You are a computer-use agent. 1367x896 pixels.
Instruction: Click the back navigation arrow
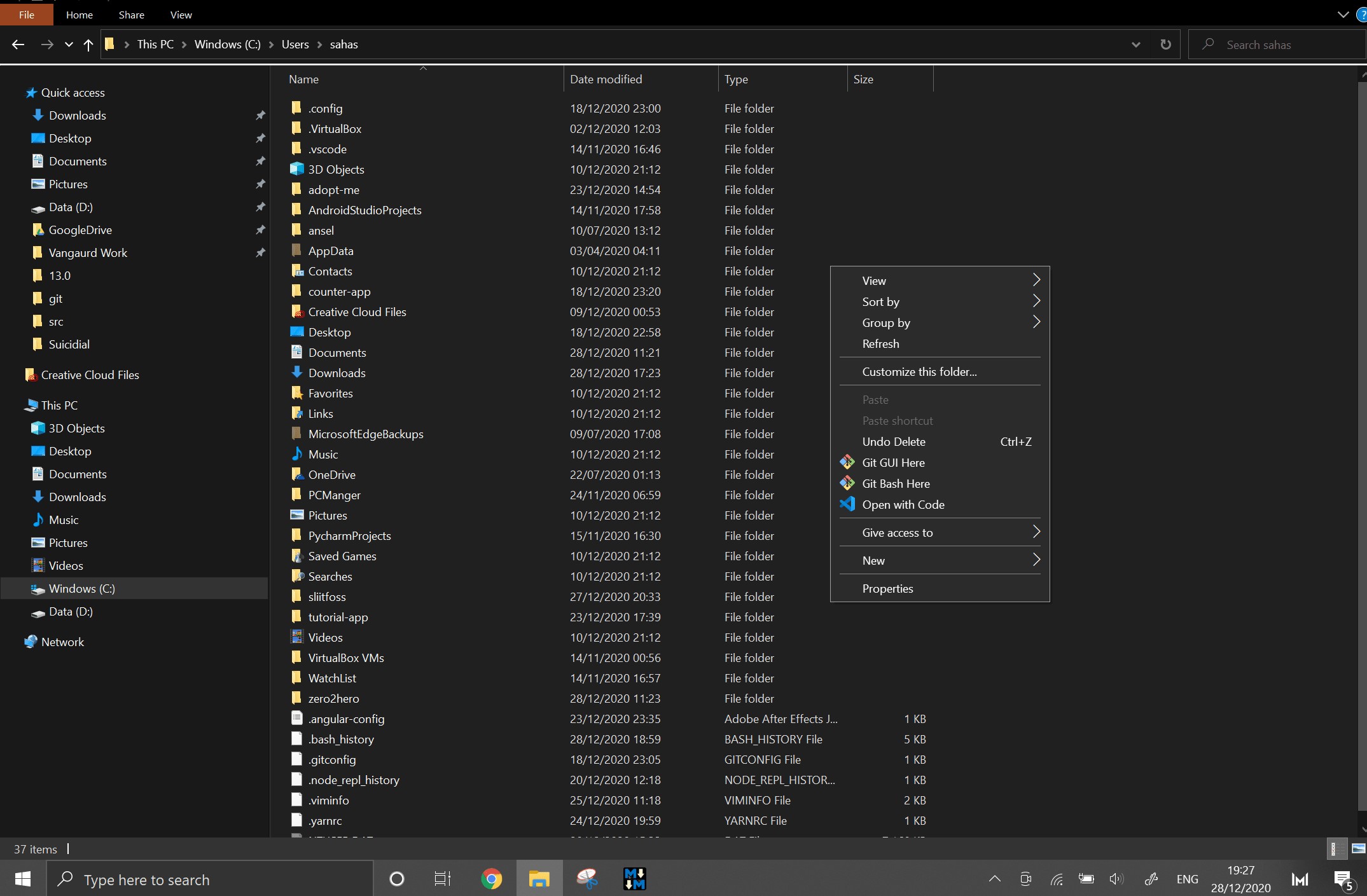(18, 45)
